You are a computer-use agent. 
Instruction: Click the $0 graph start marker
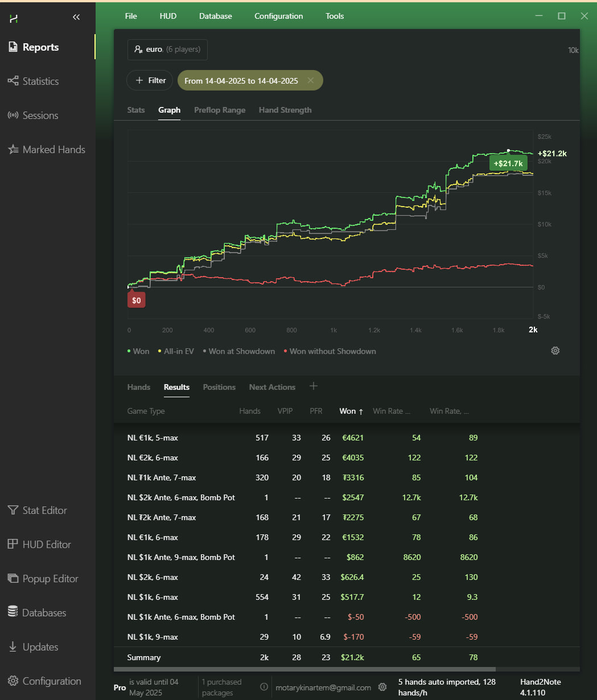coord(136,300)
